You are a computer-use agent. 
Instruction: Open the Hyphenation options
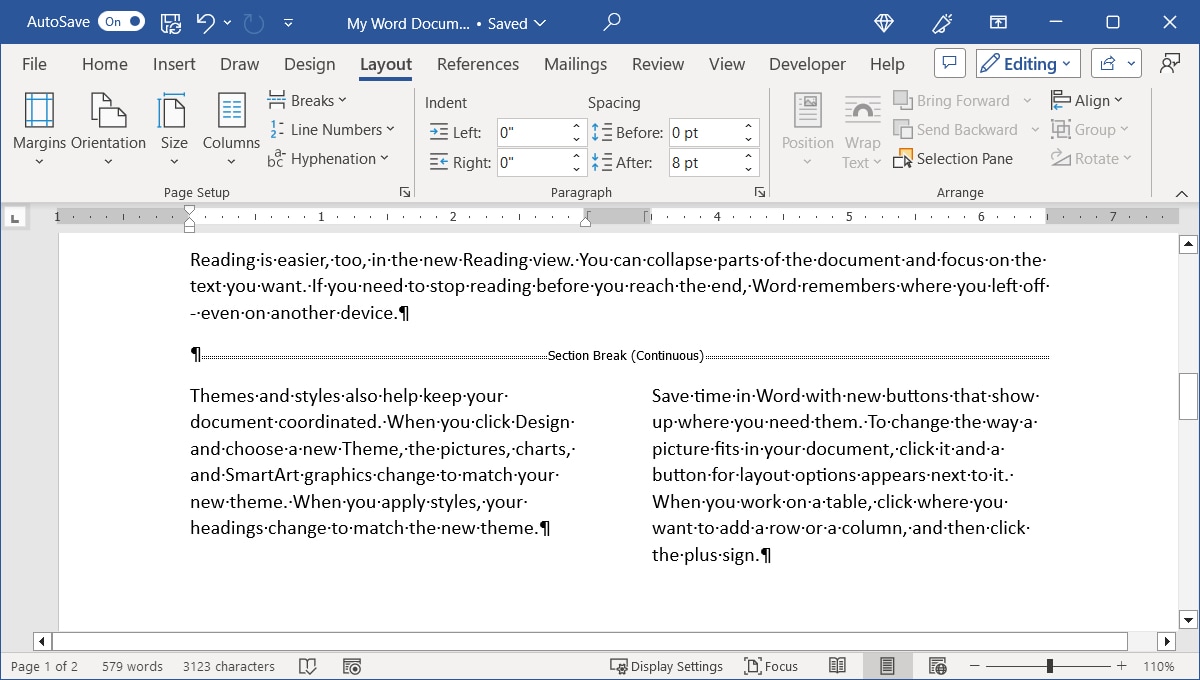330,158
